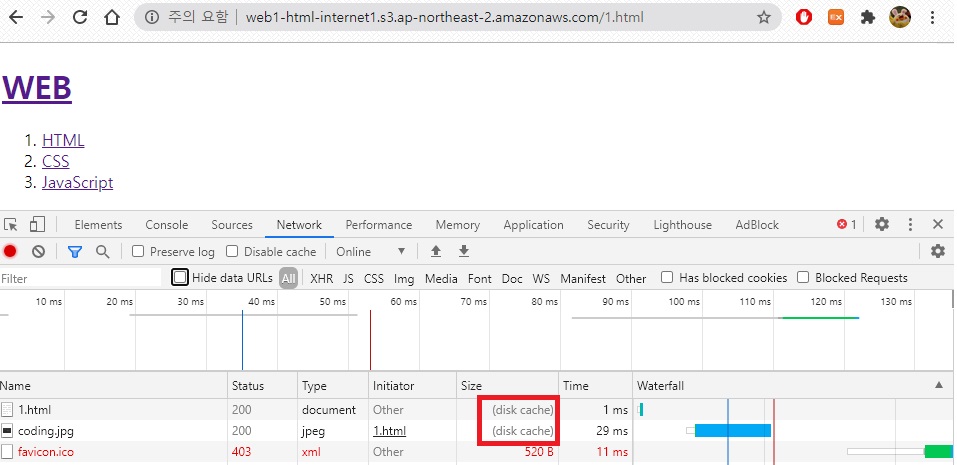Open the Lighthouse tab
Image resolution: width=957 pixels, height=465 pixels.
pyautogui.click(x=682, y=225)
